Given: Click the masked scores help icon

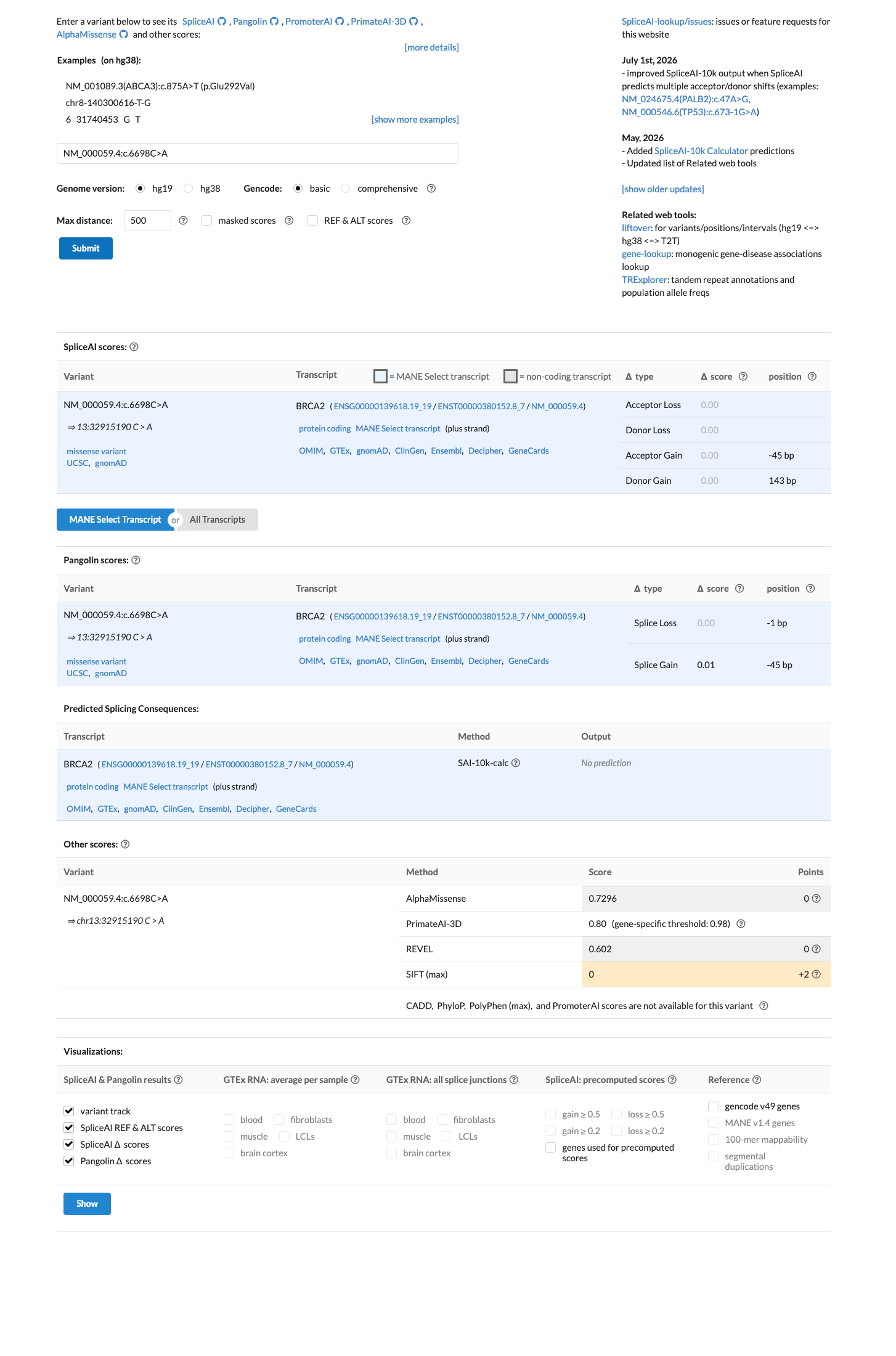Looking at the screenshot, I should [289, 221].
